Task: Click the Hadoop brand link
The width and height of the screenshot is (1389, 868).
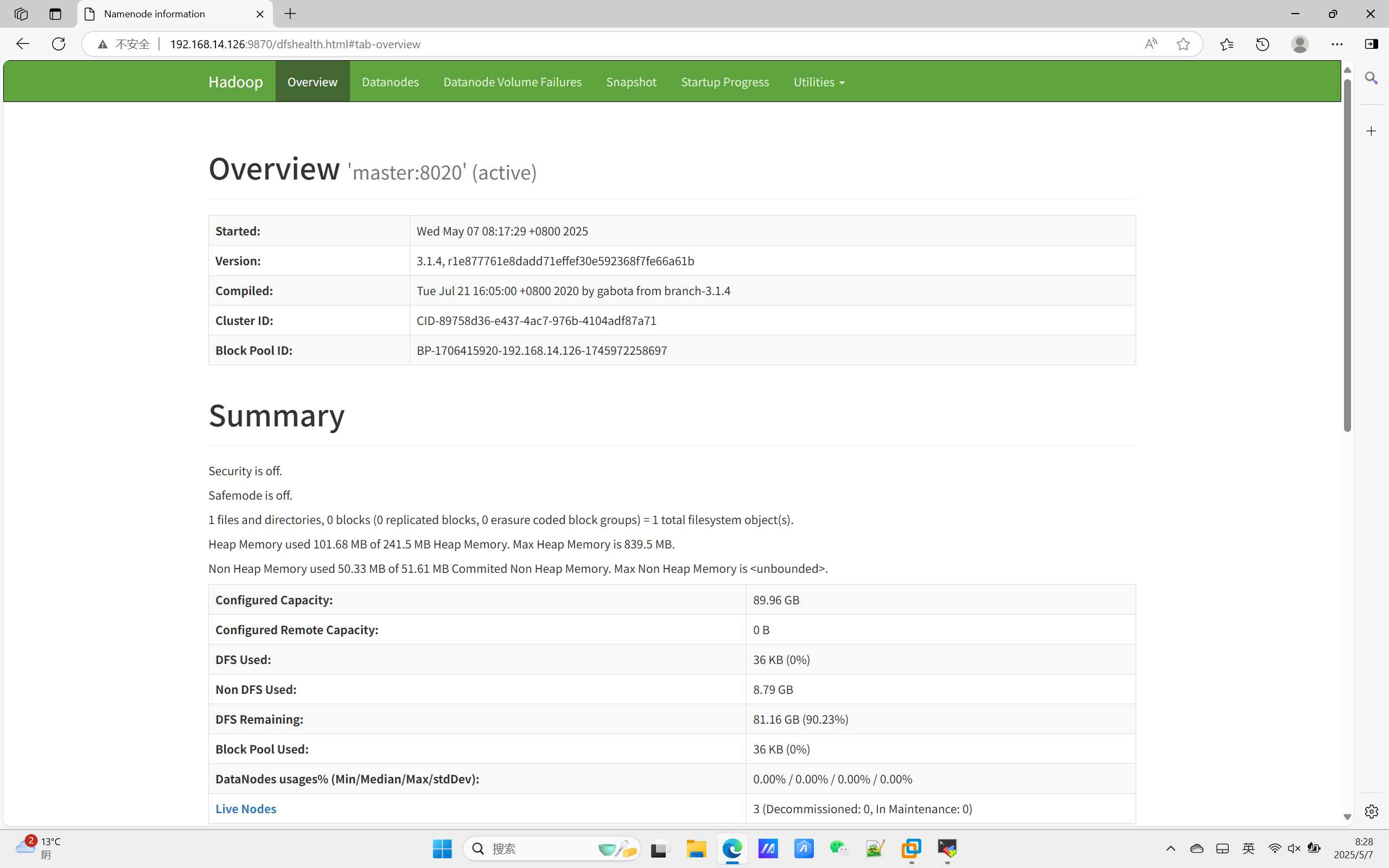Action: [235, 82]
